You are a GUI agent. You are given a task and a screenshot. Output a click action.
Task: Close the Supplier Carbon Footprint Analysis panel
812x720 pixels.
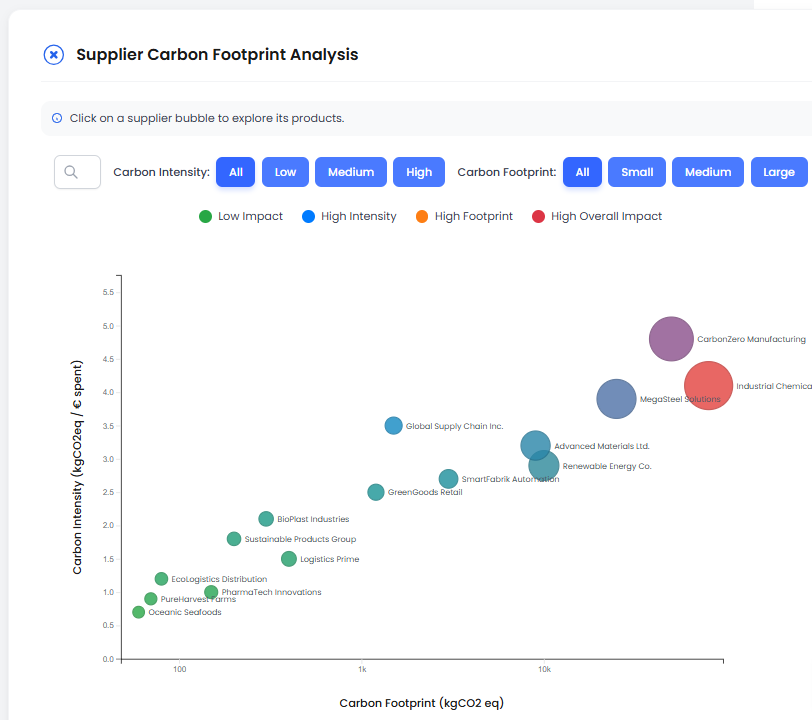pyautogui.click(x=54, y=55)
